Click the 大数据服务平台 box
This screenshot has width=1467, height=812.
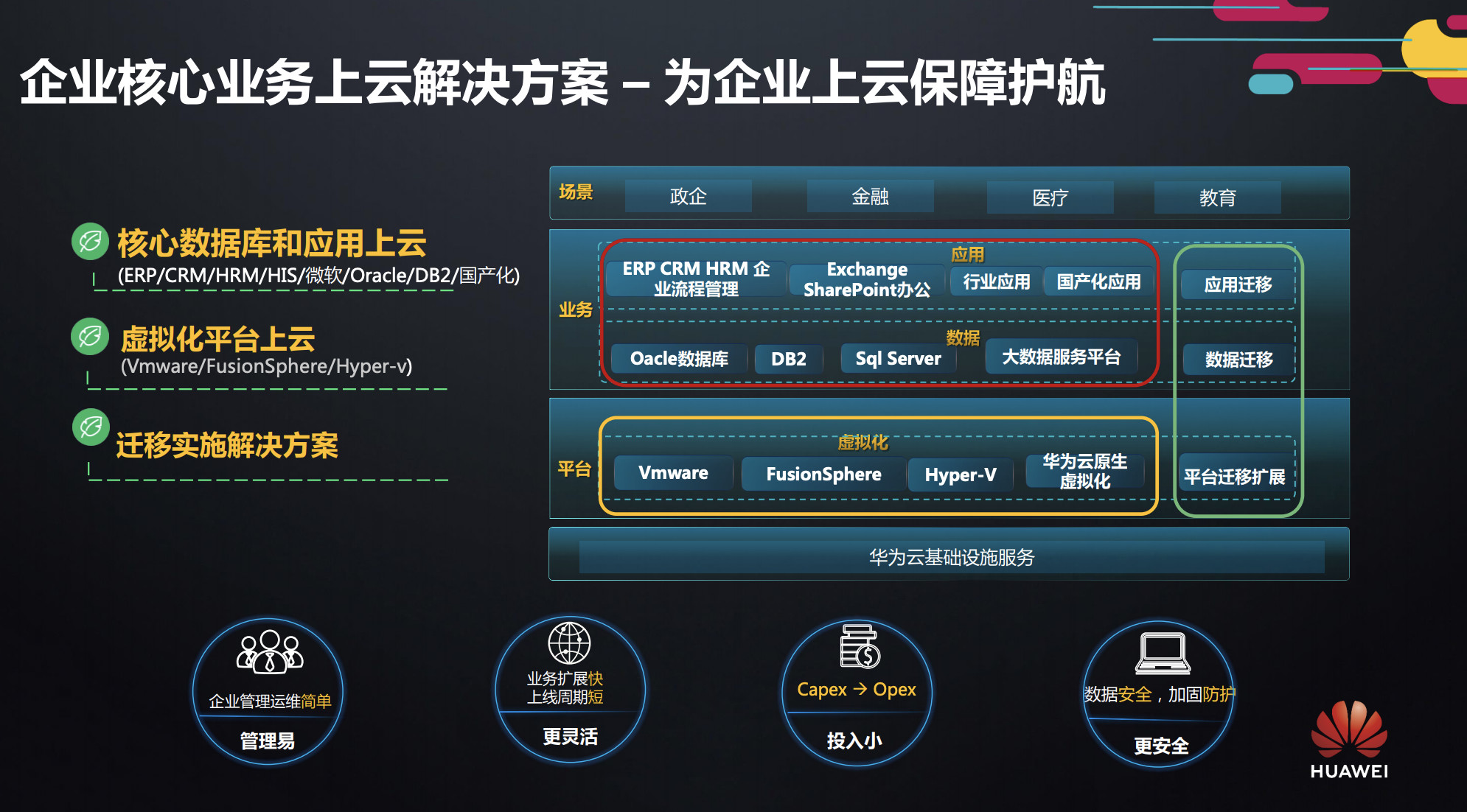1061,357
